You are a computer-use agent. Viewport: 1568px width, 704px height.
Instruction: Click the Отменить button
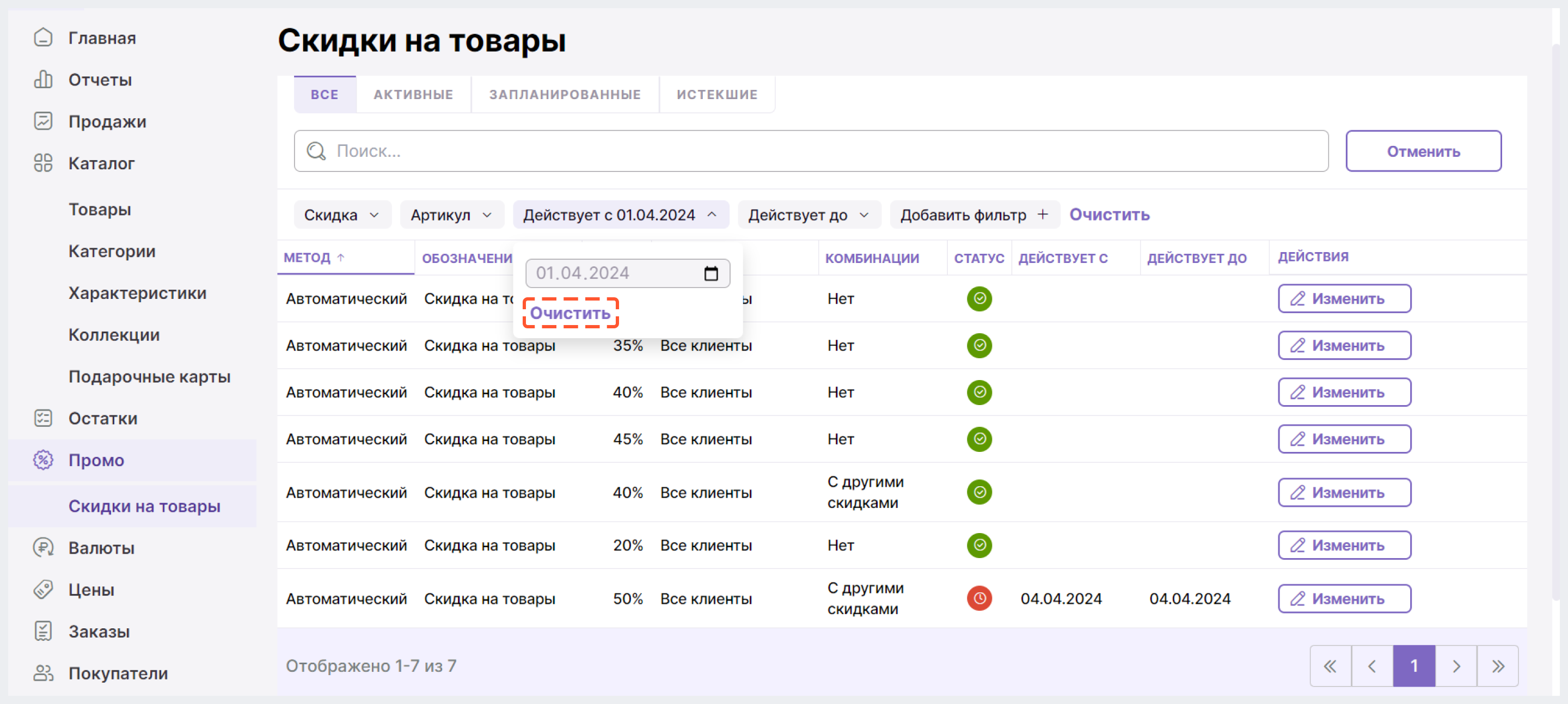pyautogui.click(x=1423, y=151)
